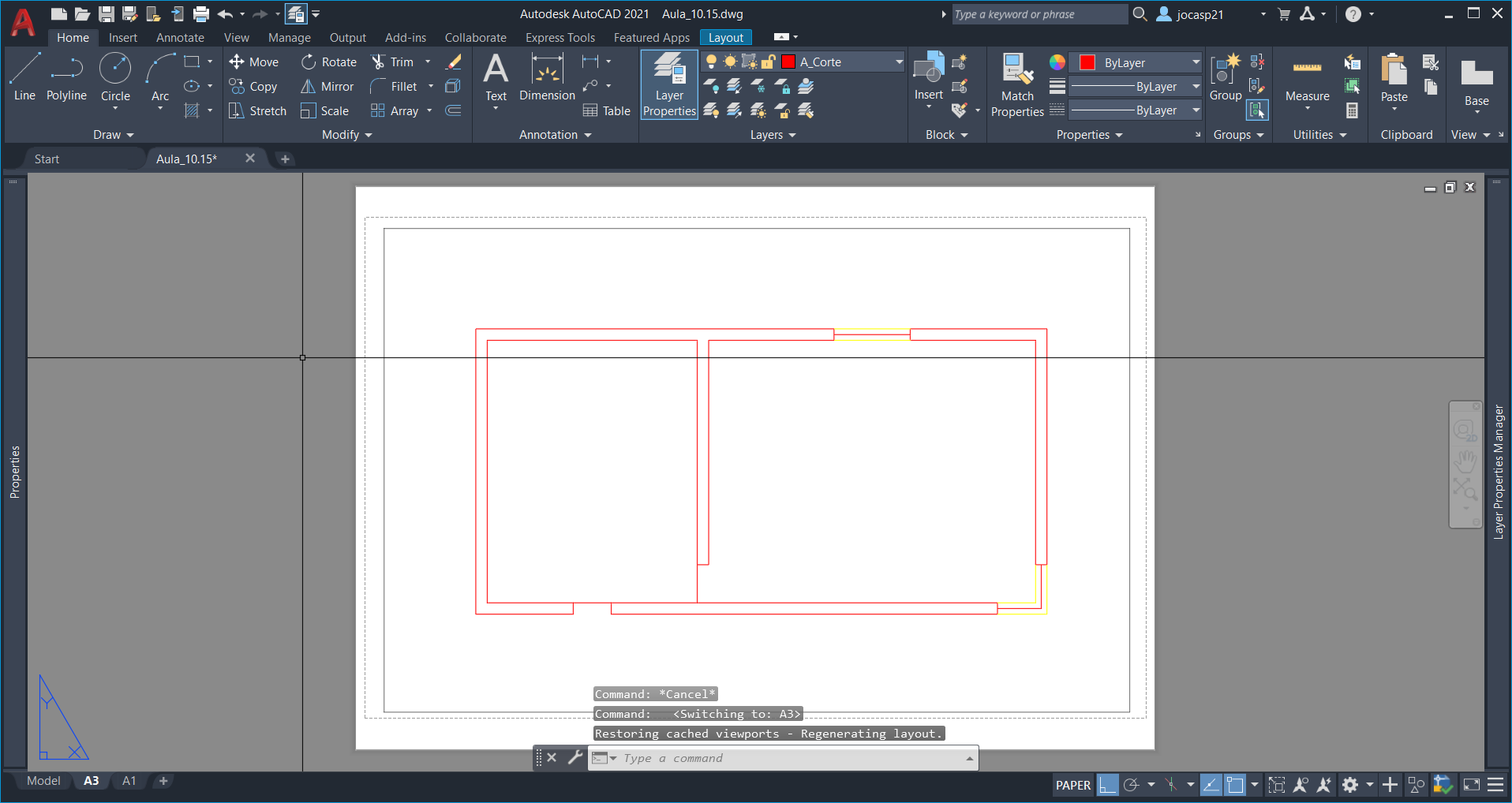
Task: Click the Erase tool icon
Action: click(454, 62)
